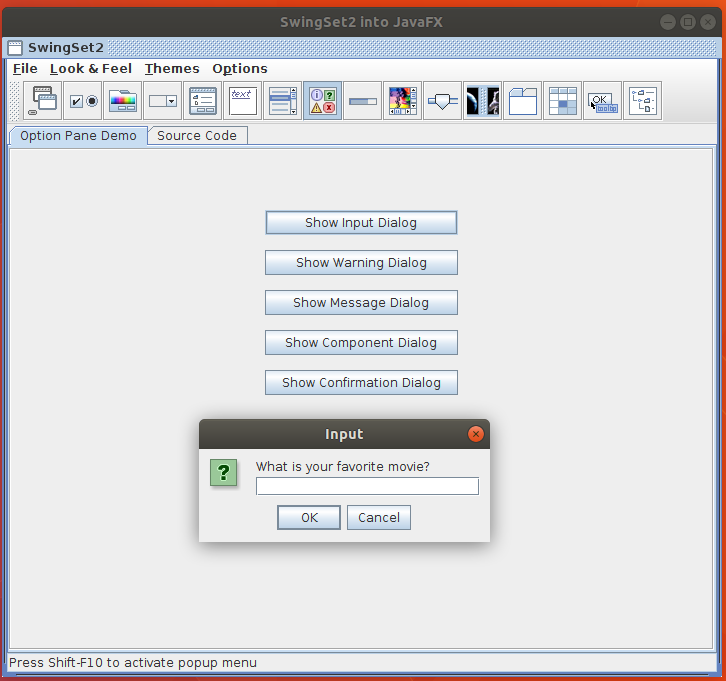
Task: Select the Table demo toolbar icon
Action: pos(563,101)
